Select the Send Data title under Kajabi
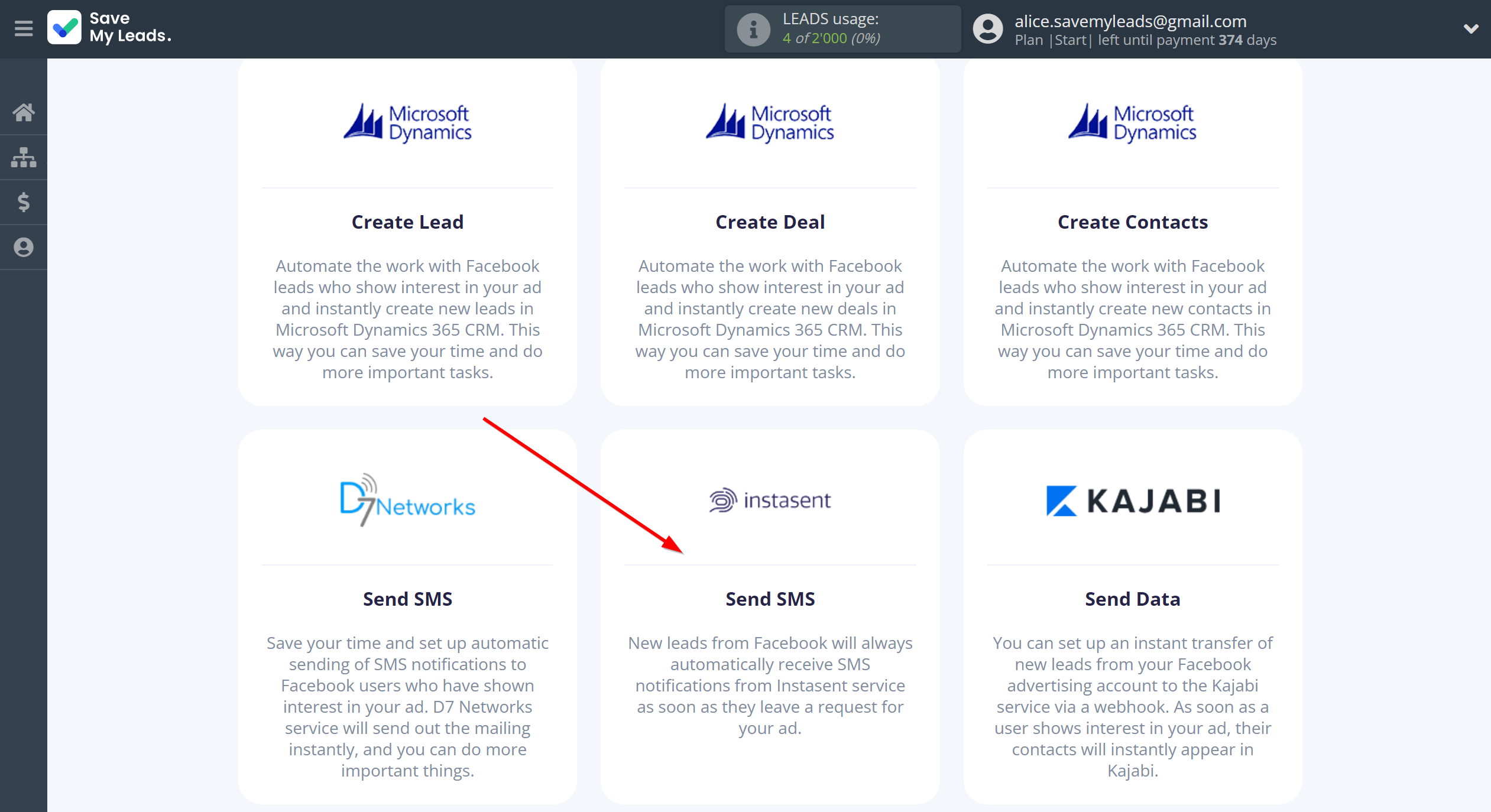The width and height of the screenshot is (1491, 812). [x=1133, y=599]
